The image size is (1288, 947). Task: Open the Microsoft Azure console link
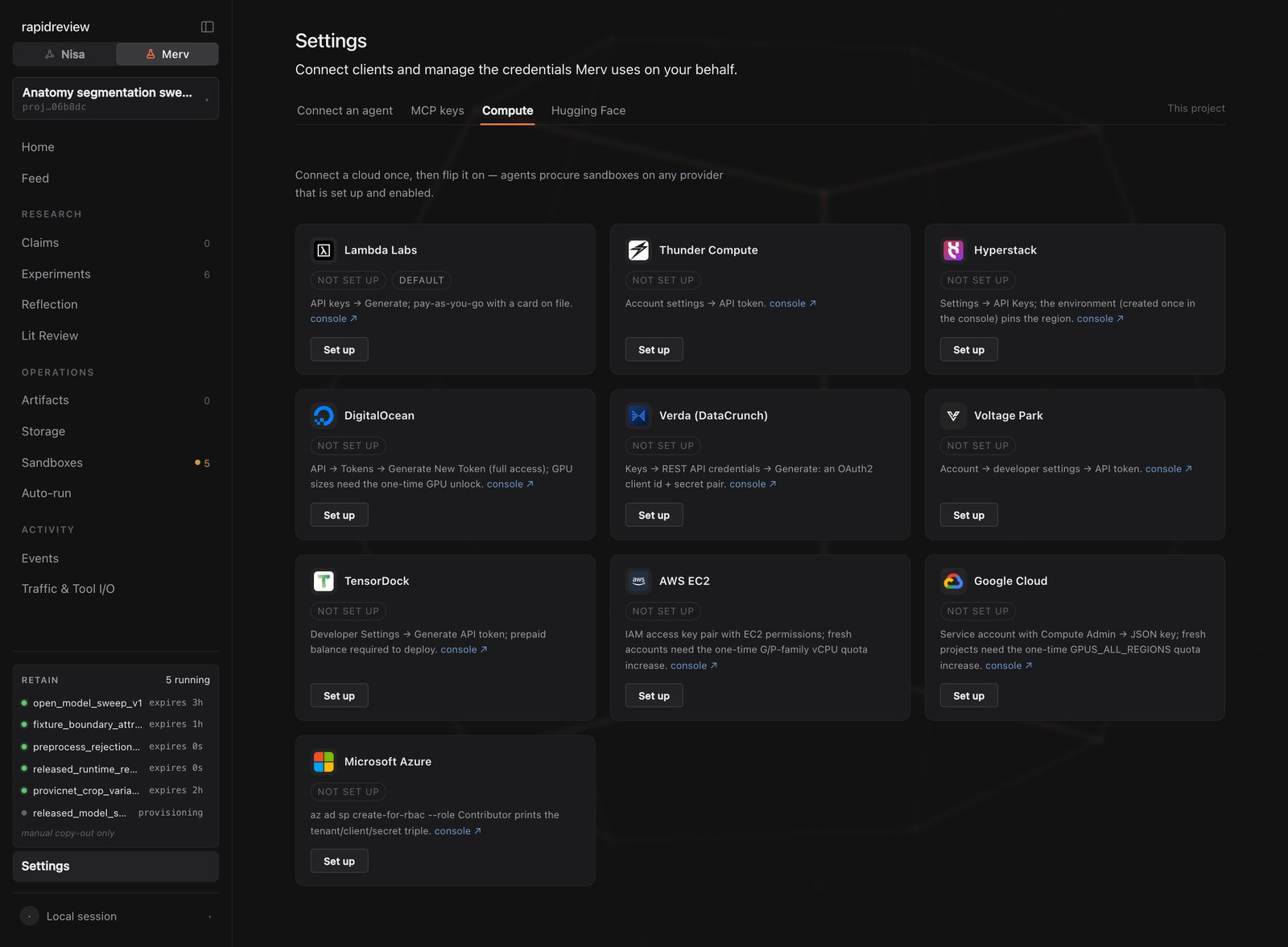(458, 831)
